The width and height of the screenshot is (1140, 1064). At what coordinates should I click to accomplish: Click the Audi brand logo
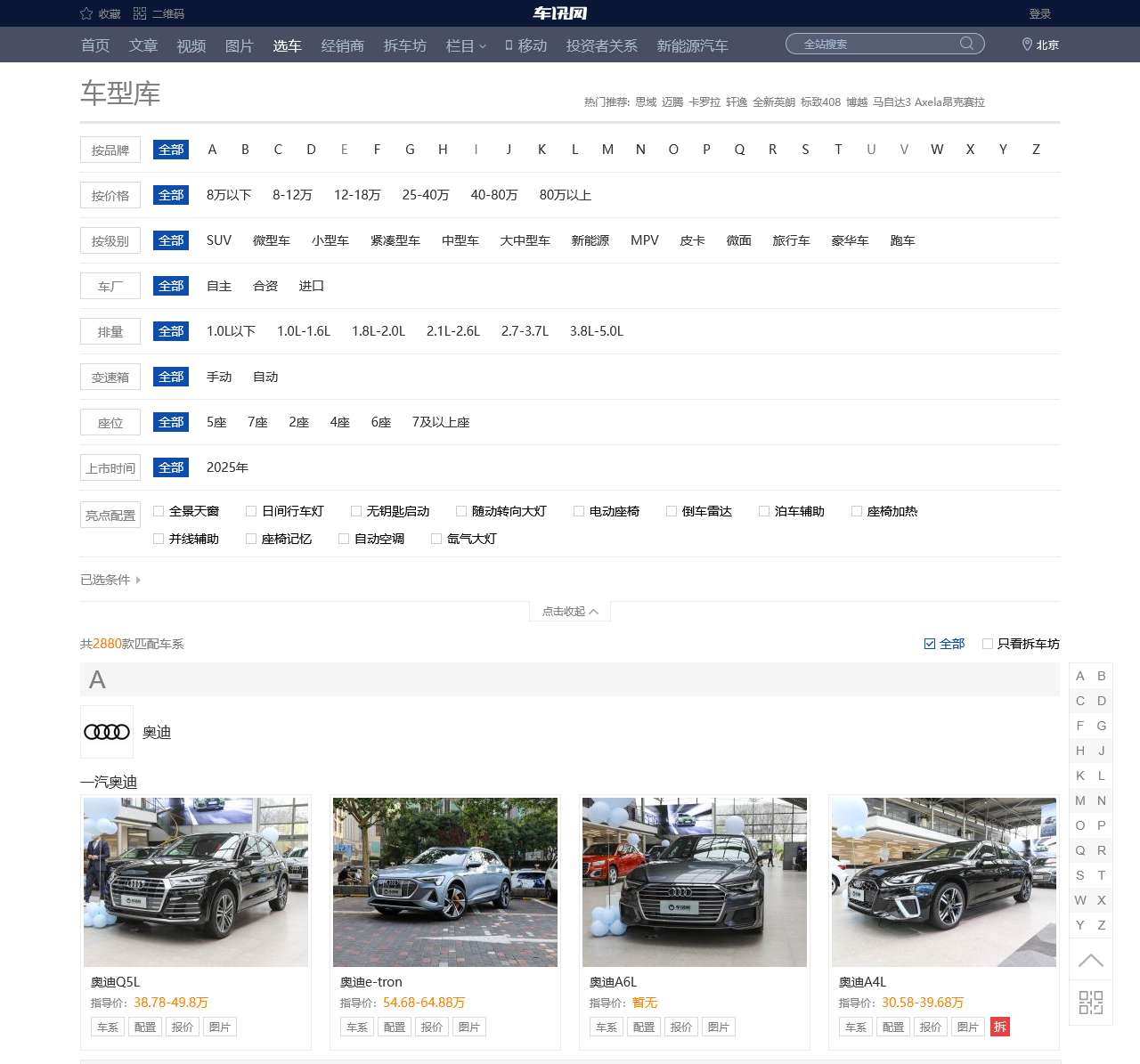[x=106, y=731]
